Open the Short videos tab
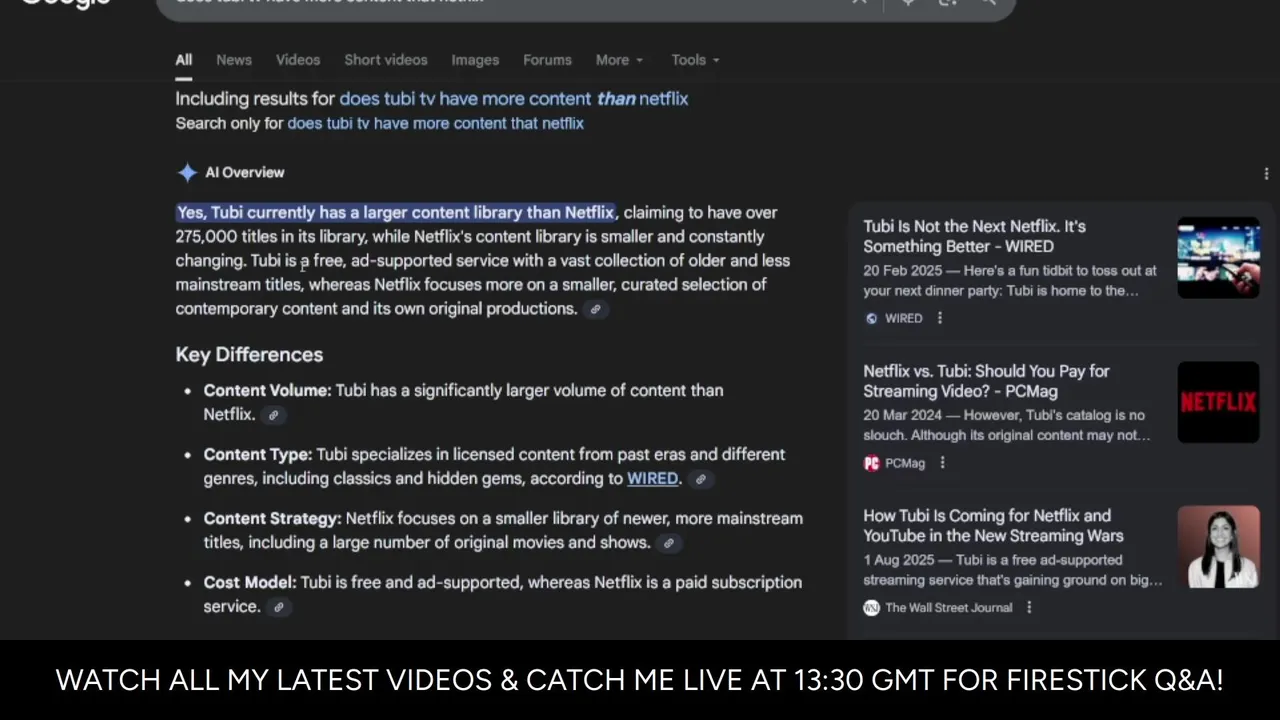Image resolution: width=1280 pixels, height=720 pixels. pyautogui.click(x=386, y=60)
